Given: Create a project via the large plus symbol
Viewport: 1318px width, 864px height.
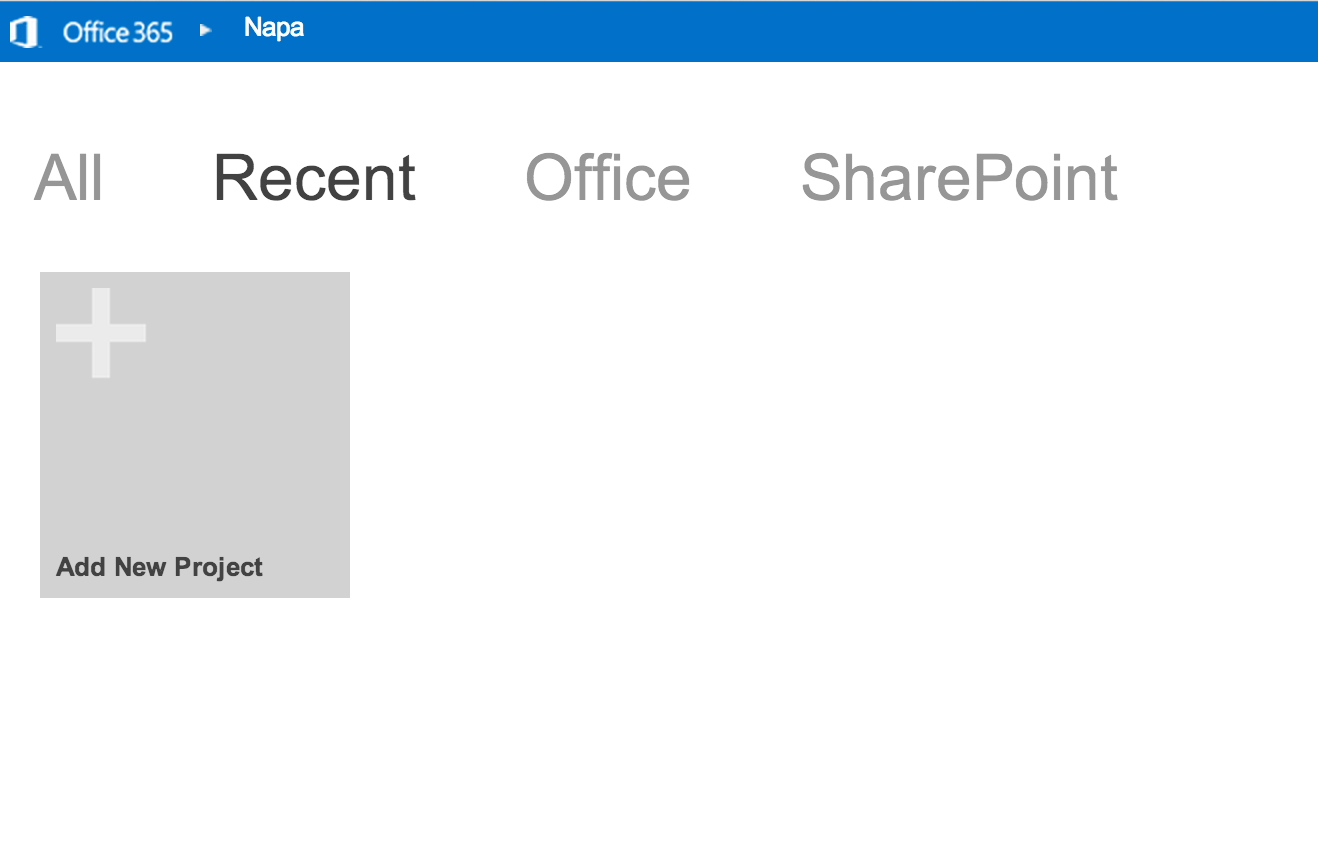Looking at the screenshot, I should coord(101,333).
